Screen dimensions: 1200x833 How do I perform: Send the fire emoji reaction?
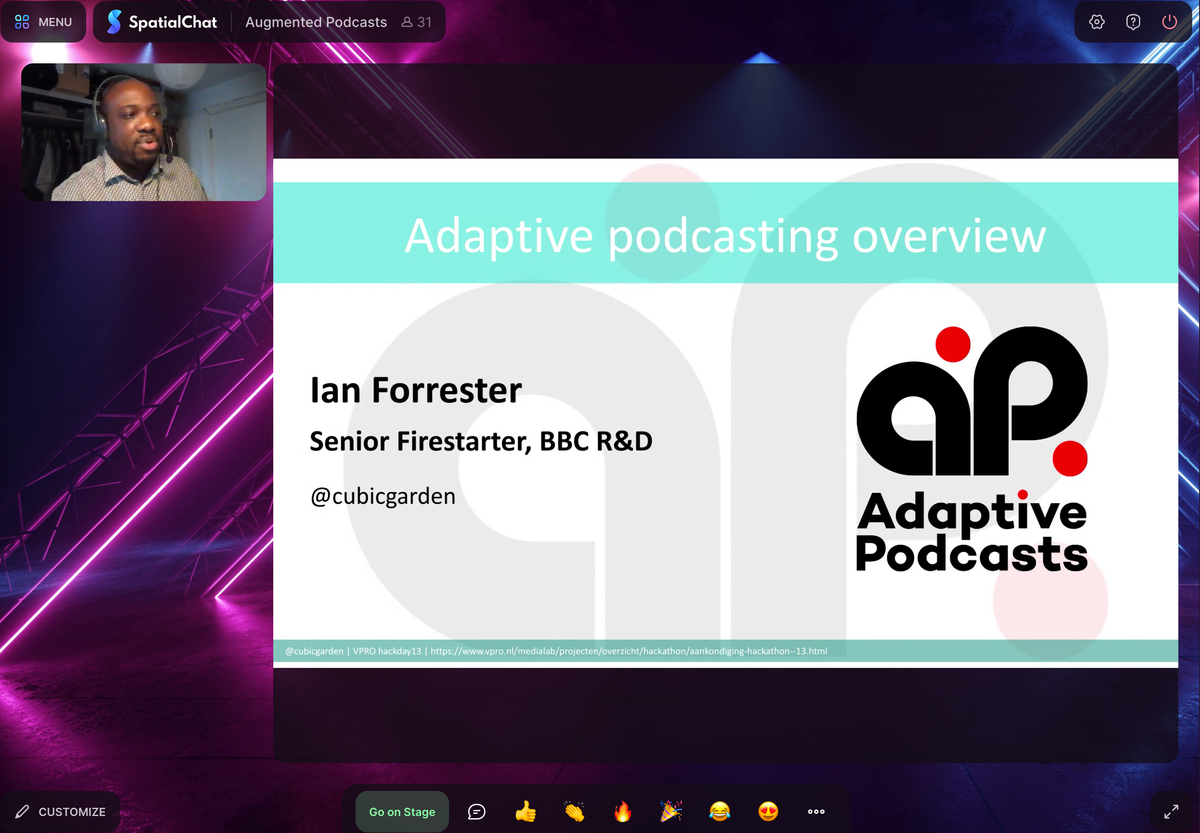point(622,811)
